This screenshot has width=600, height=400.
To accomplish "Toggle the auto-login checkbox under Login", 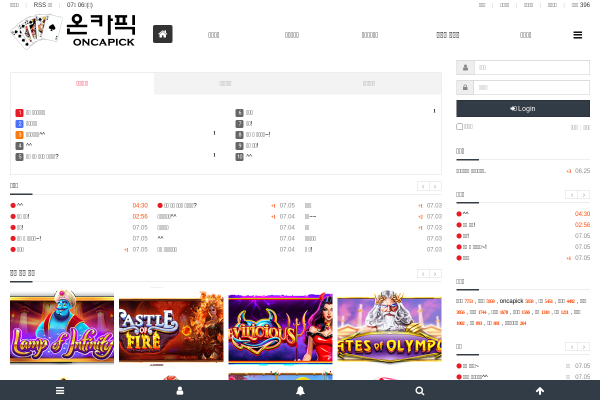I will point(460,126).
